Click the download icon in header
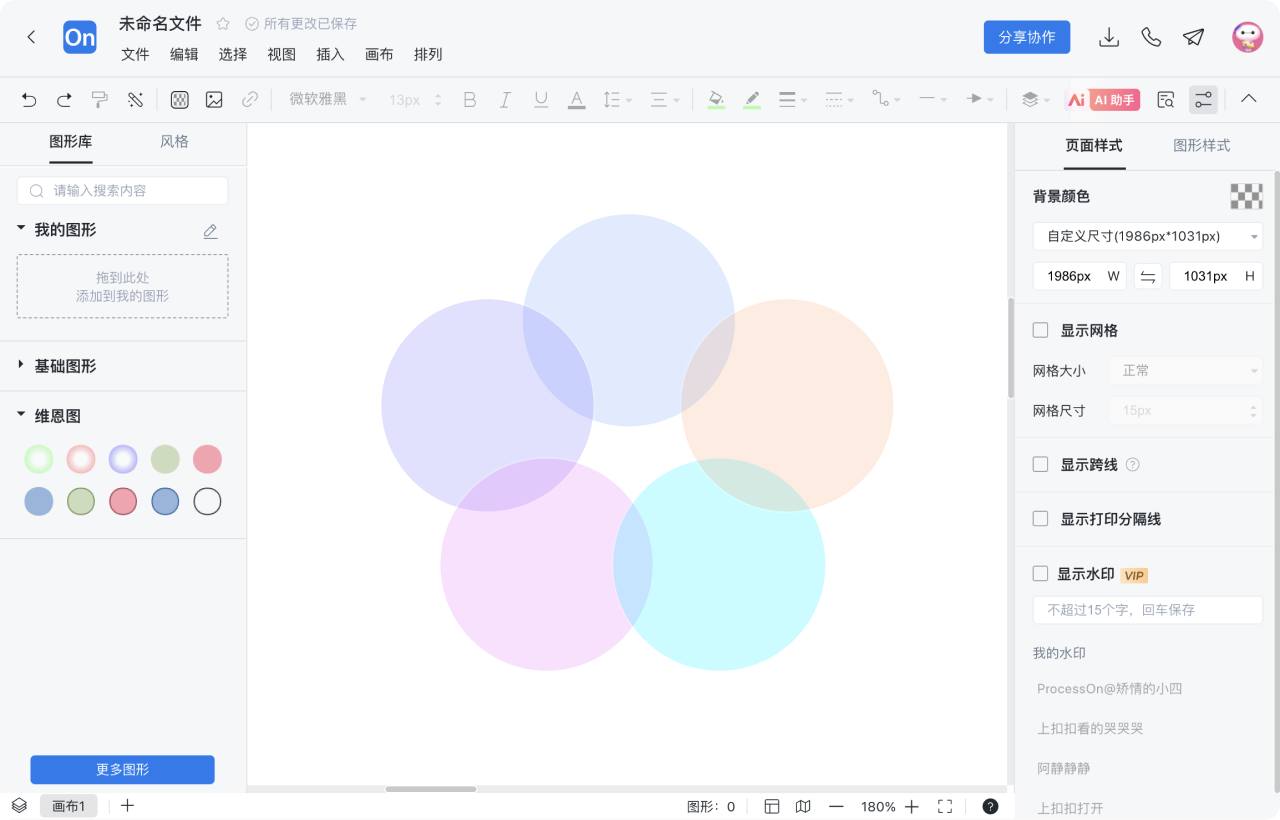 [1108, 37]
